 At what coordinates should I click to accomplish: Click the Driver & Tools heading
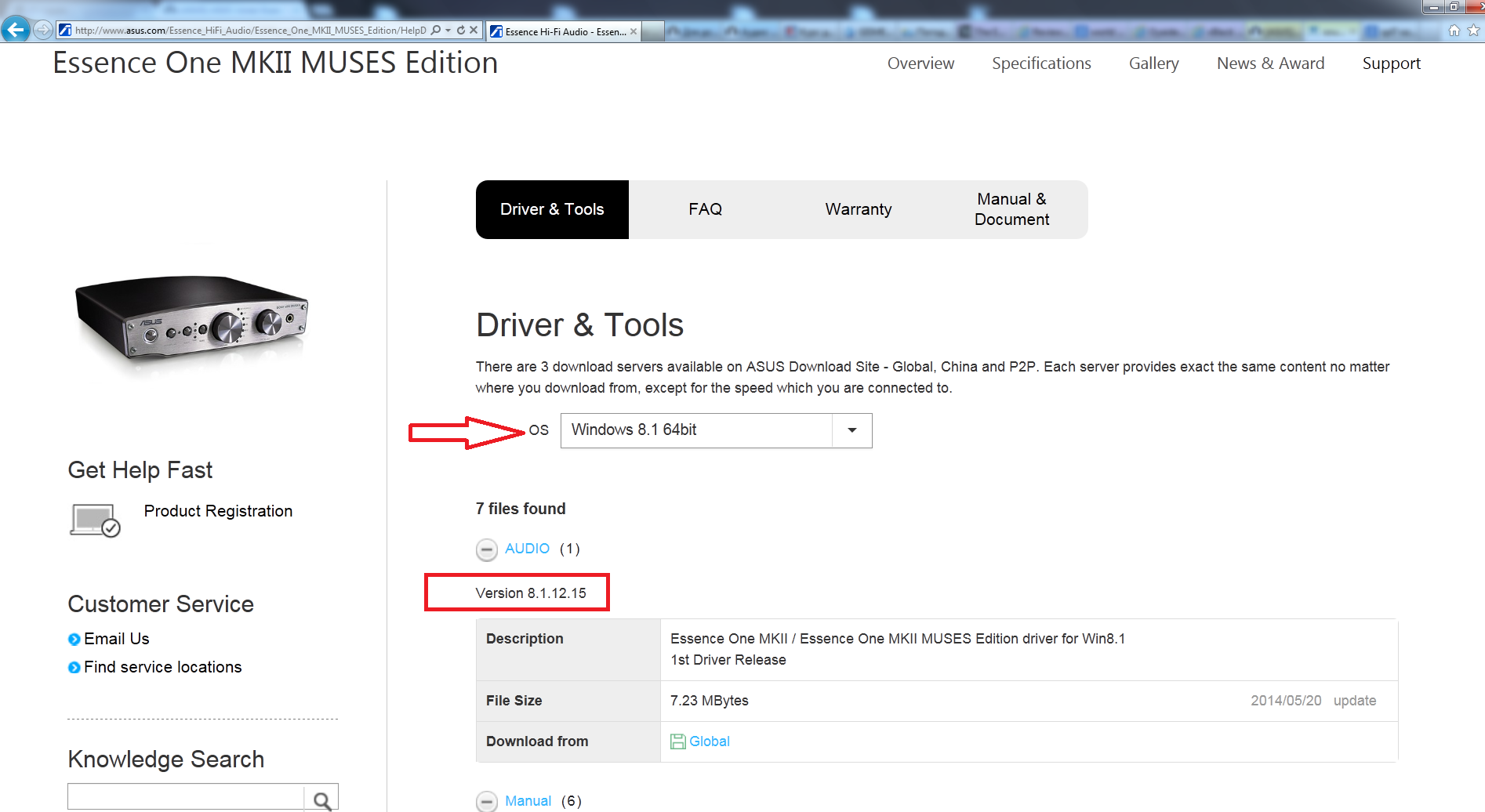(579, 324)
